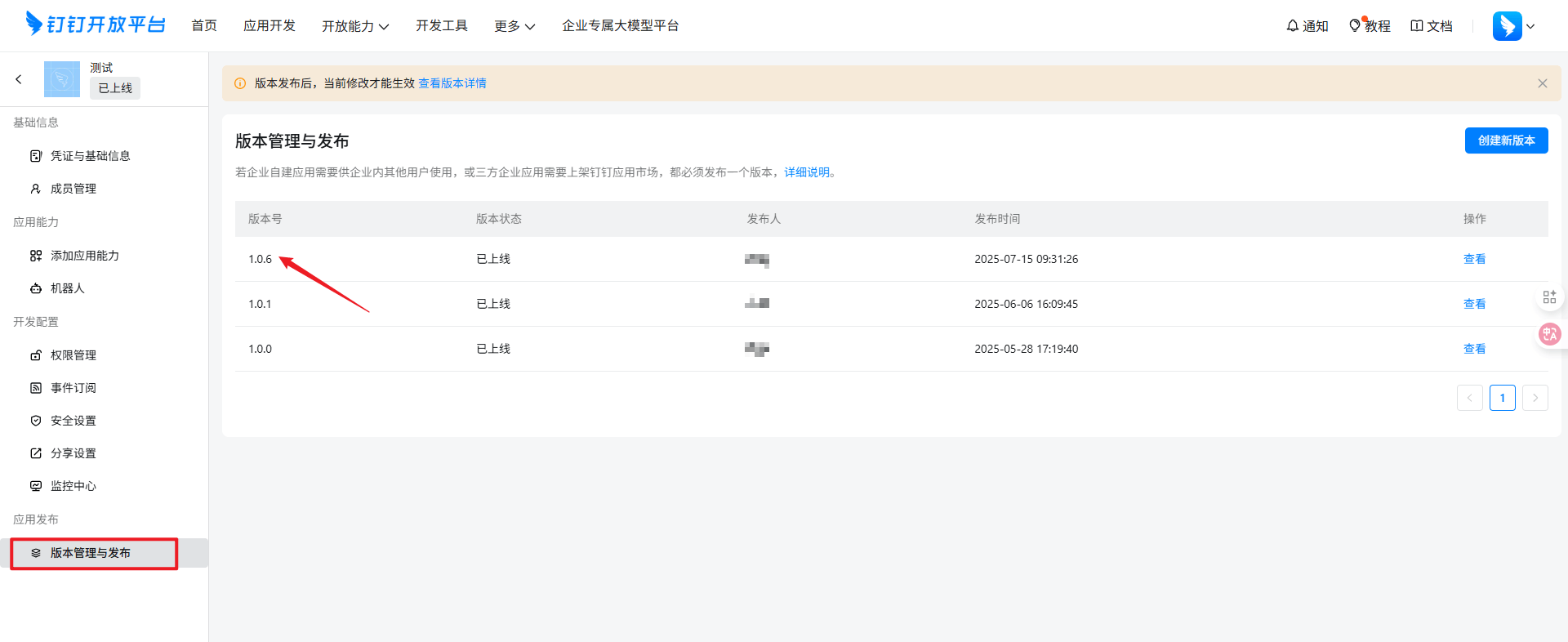
Task: Click the 创建新版本 button
Action: (x=1506, y=140)
